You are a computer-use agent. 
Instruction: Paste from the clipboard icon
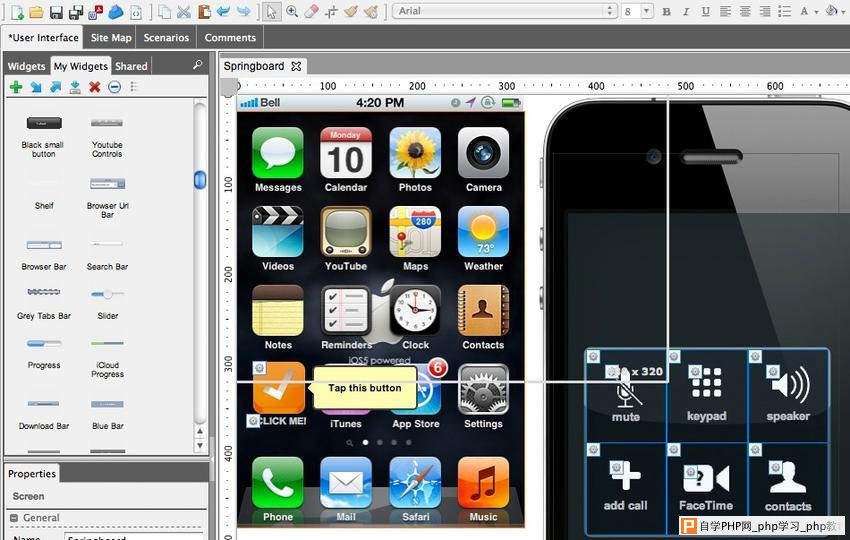click(x=204, y=12)
